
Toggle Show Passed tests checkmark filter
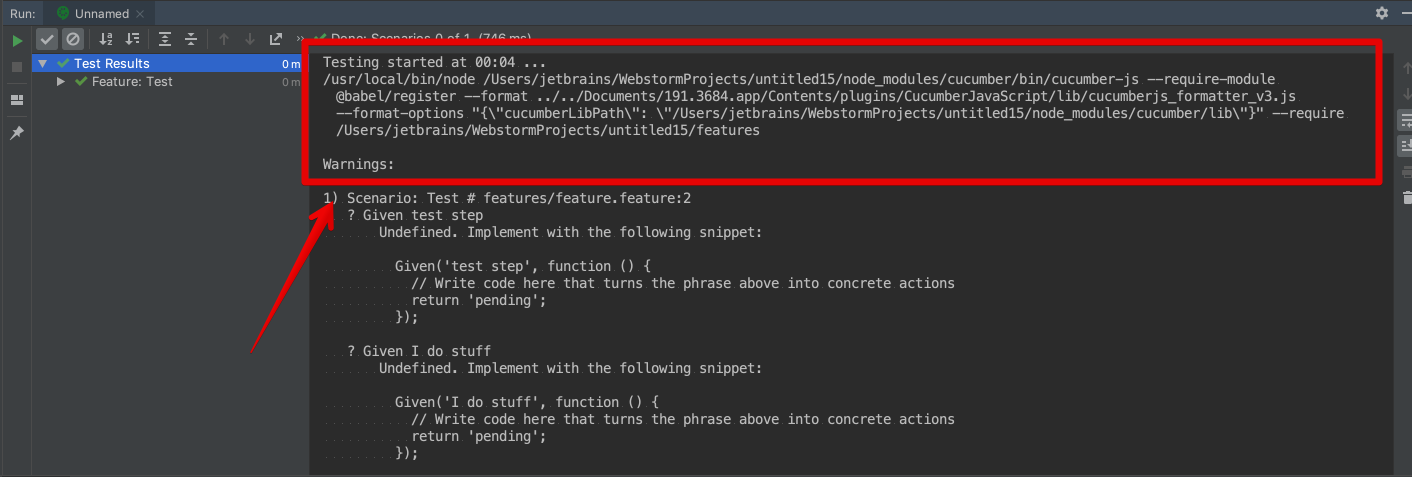pos(47,39)
